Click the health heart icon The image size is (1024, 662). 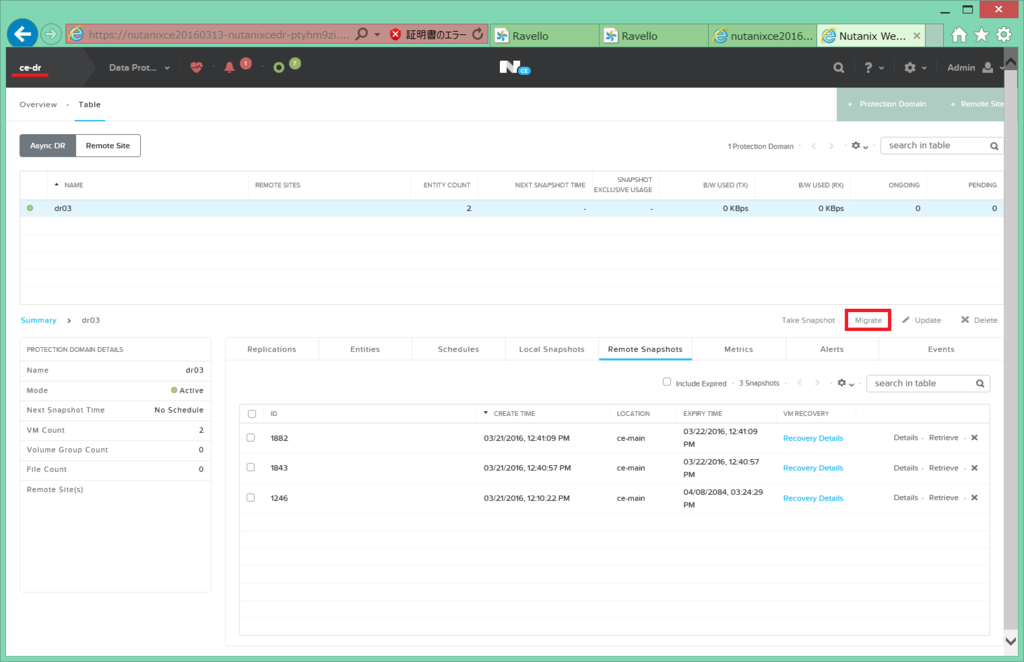click(196, 67)
